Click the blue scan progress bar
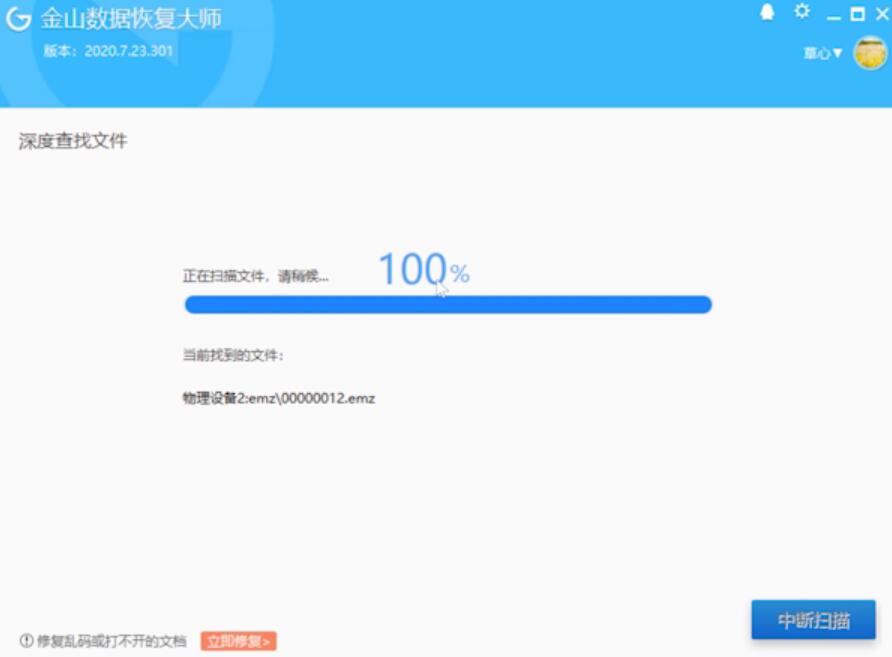892x657 pixels. click(448, 304)
